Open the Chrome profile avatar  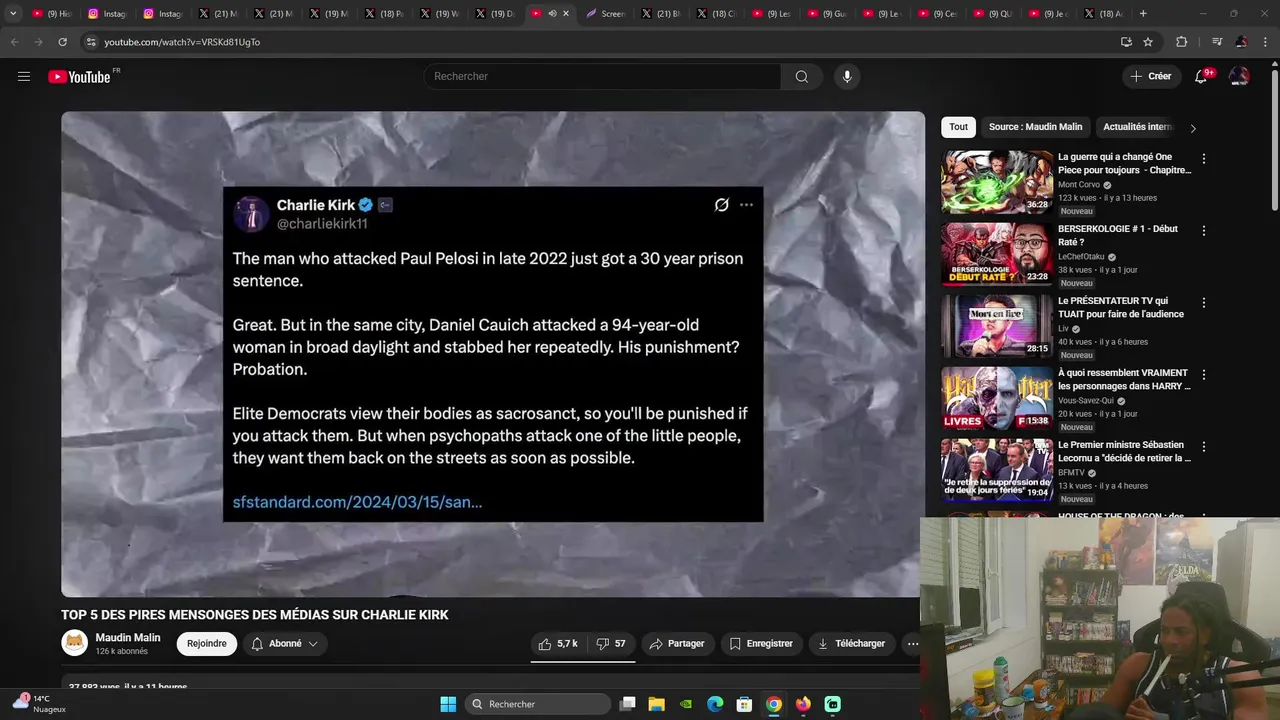tap(1241, 42)
